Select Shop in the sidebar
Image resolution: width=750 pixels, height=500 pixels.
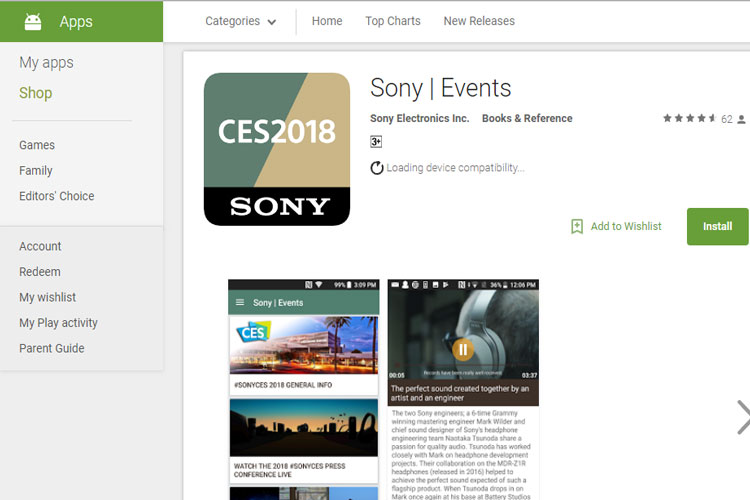35,93
